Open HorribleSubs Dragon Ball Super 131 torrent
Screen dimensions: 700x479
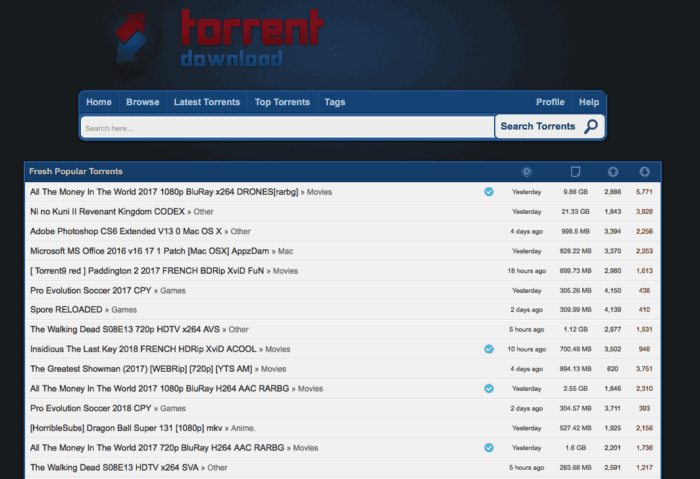point(126,428)
